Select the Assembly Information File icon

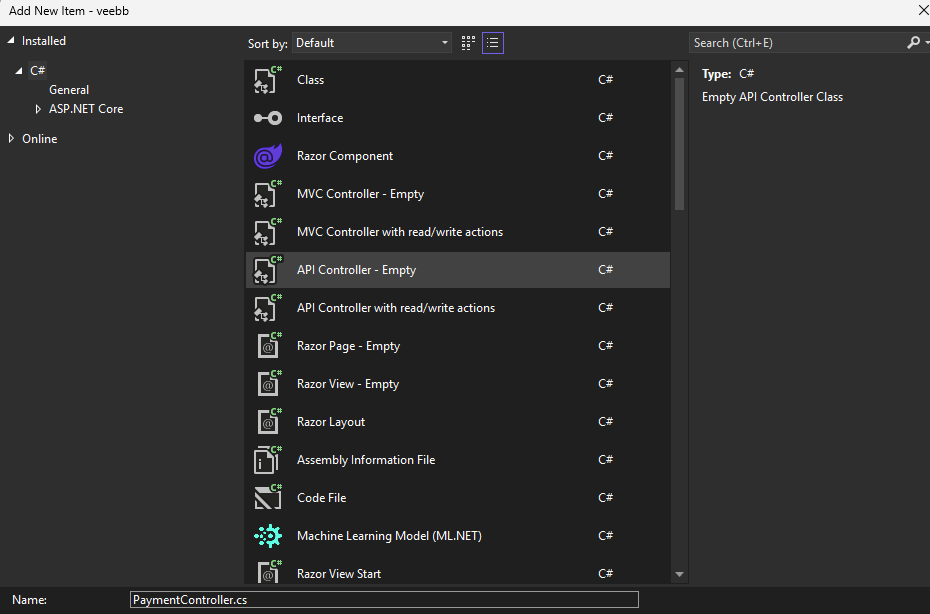267,460
